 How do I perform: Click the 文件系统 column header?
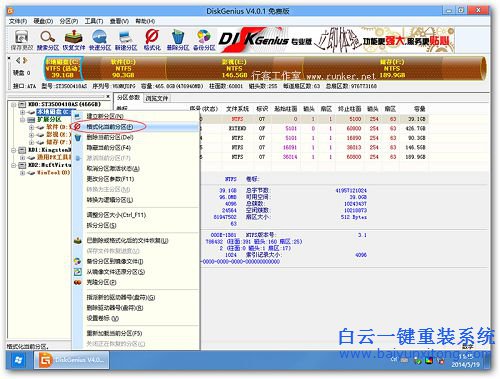click(x=237, y=109)
